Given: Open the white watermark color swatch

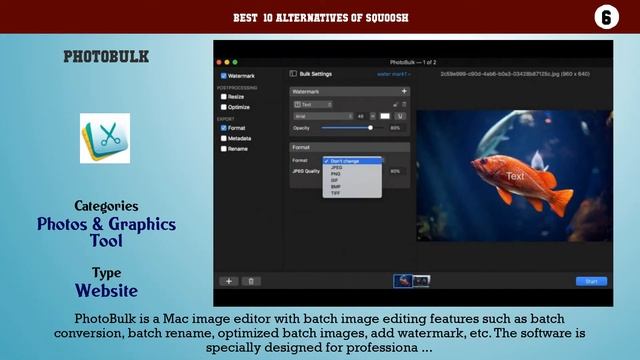Looking at the screenshot, I should (x=385, y=116).
